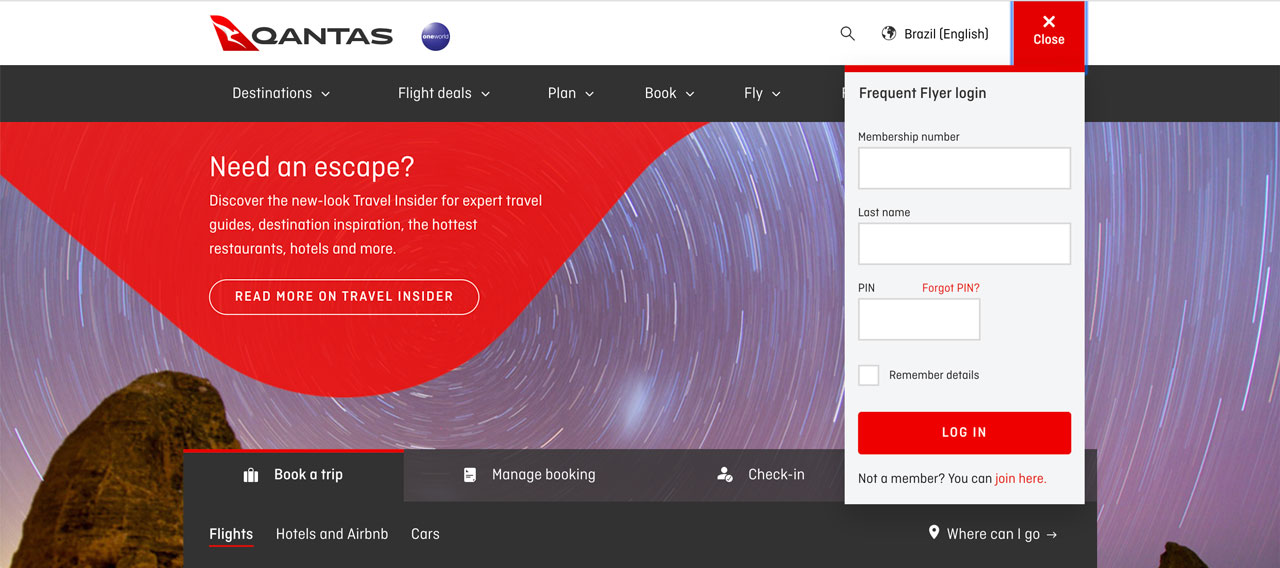Expand the Book menu
Viewport: 1280px width, 568px height.
pyautogui.click(x=669, y=93)
